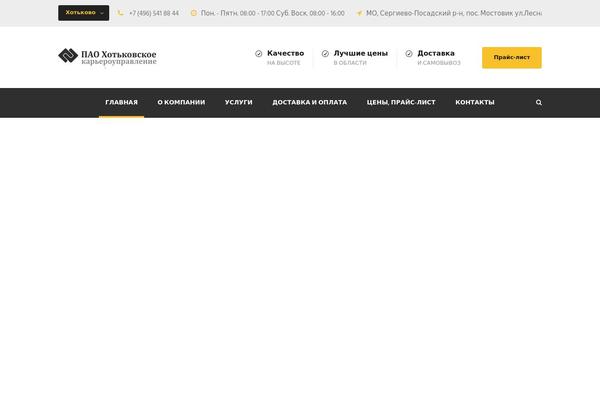Click the checkmark icon beside Лучшие цены
The width and height of the screenshot is (600, 400).
tap(325, 54)
